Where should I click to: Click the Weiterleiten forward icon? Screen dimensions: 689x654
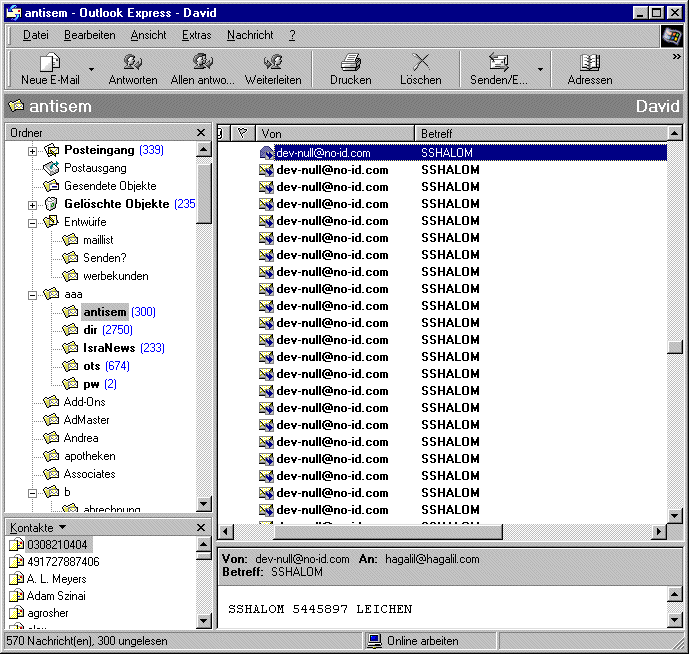point(273,63)
